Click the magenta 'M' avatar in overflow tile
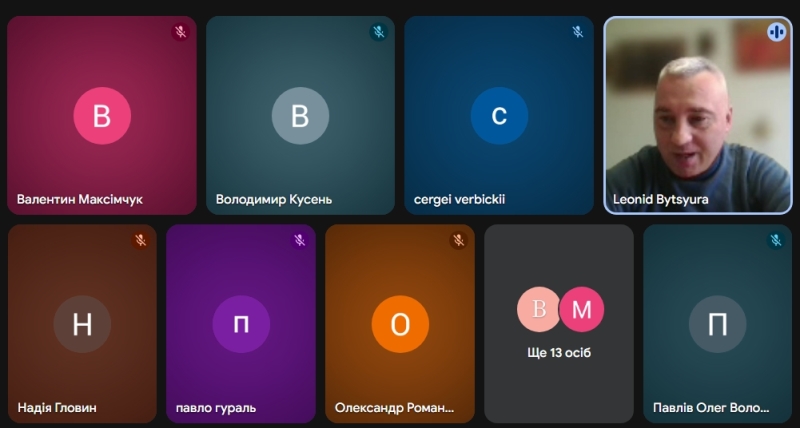Screen dimensions: 800x428 581,310
